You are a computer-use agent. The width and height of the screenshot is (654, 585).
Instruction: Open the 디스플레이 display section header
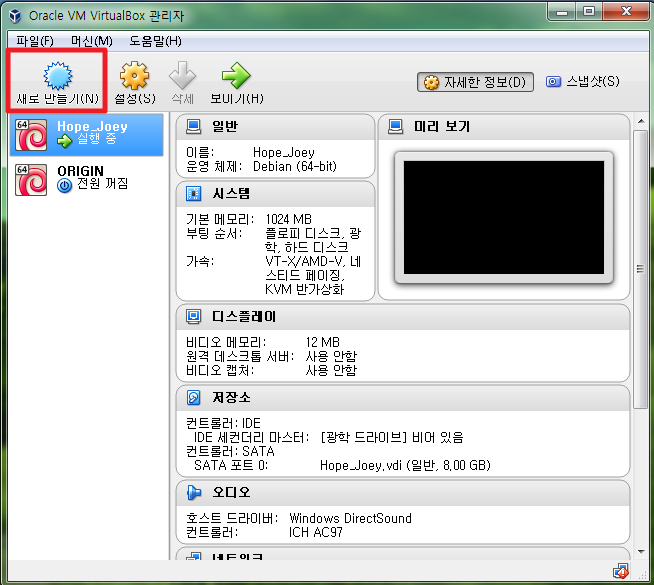click(x=403, y=317)
